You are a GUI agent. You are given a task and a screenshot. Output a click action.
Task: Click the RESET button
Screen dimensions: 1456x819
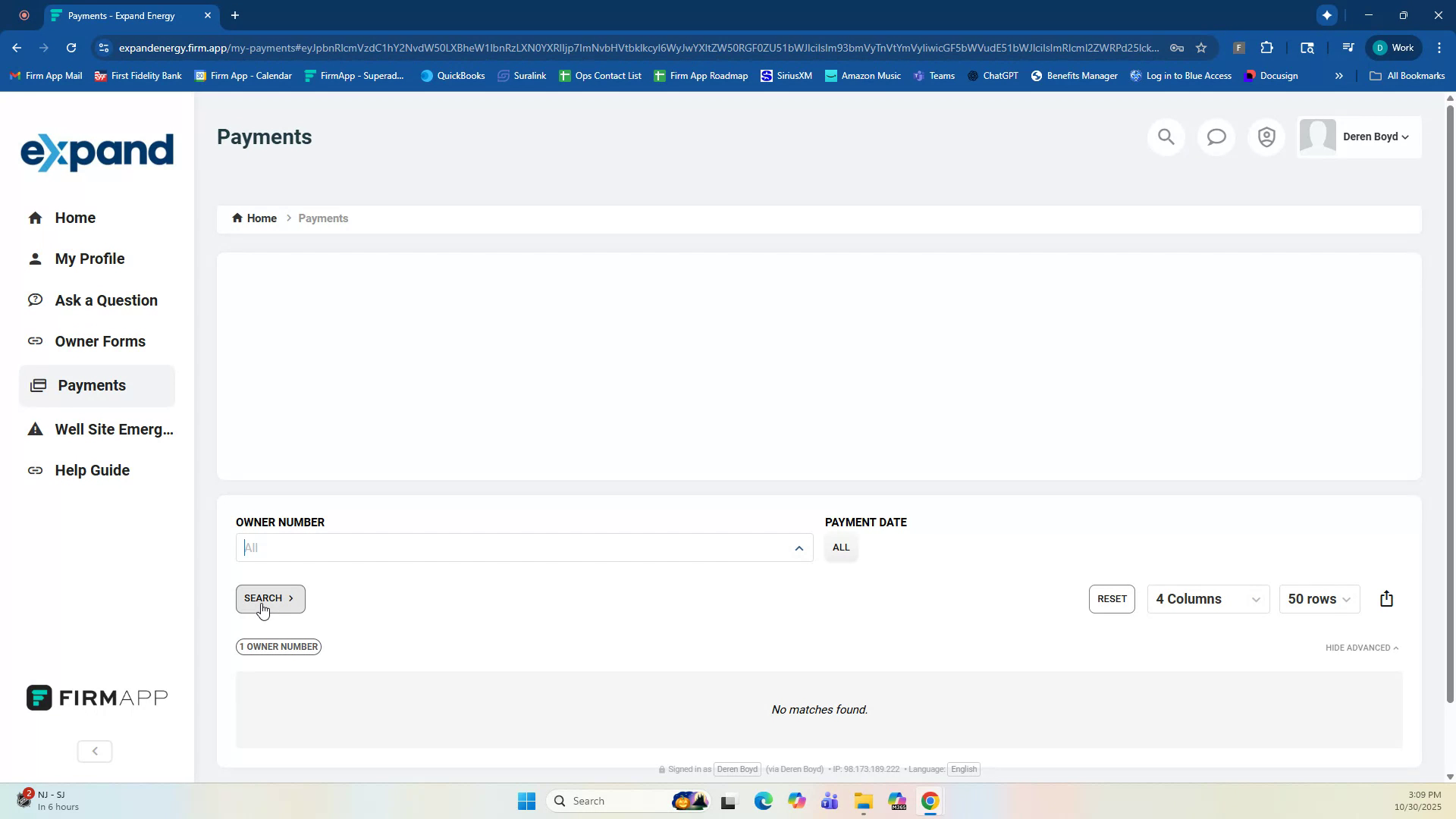1112,598
